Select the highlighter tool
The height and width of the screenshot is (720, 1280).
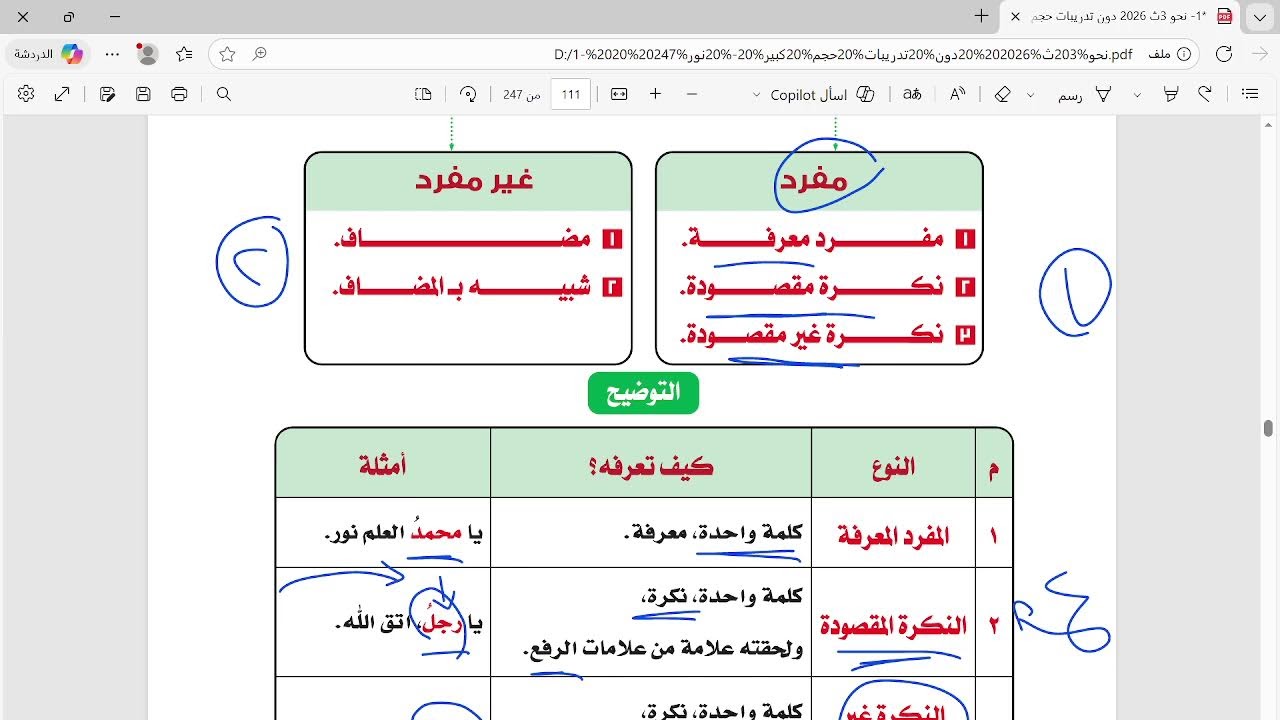click(1170, 94)
